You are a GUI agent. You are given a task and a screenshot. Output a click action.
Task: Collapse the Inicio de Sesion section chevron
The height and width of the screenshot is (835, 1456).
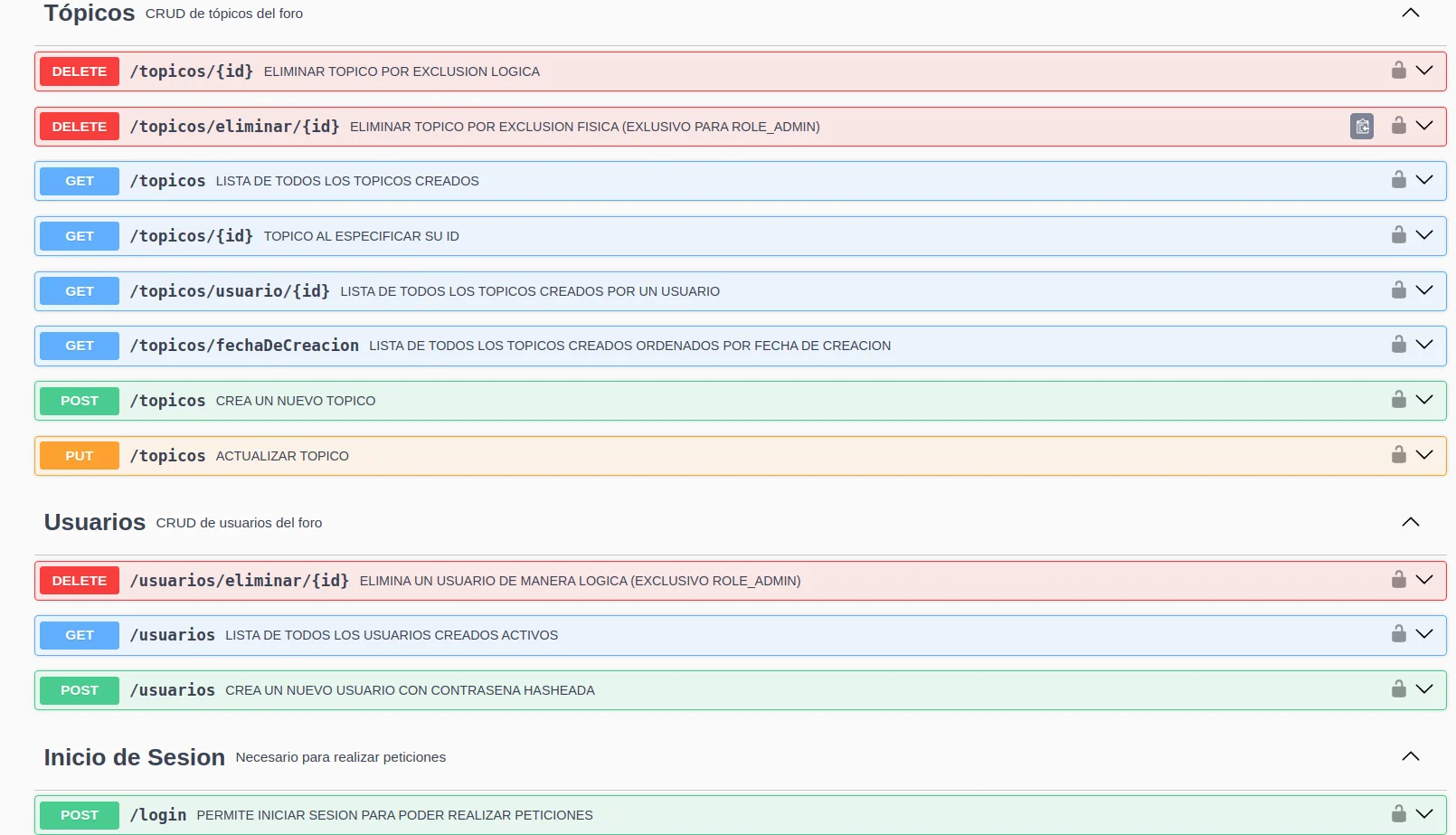click(x=1410, y=756)
